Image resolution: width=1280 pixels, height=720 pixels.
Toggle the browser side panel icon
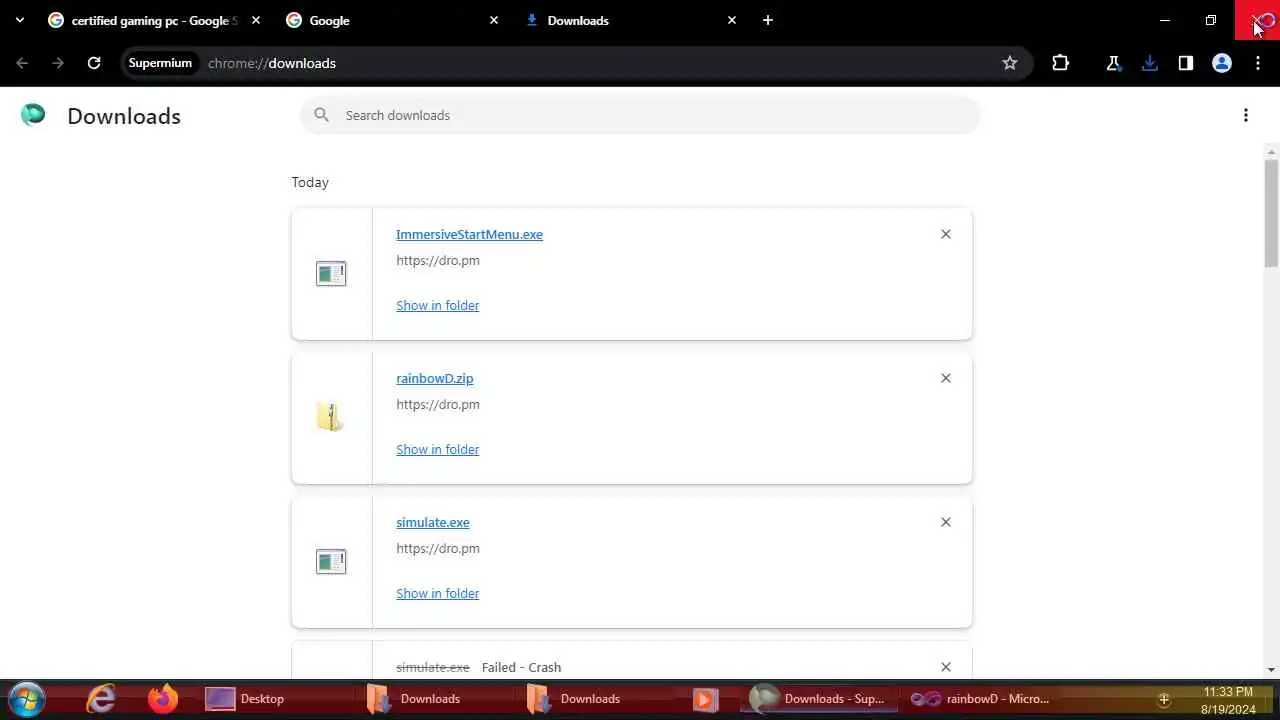pos(1186,63)
